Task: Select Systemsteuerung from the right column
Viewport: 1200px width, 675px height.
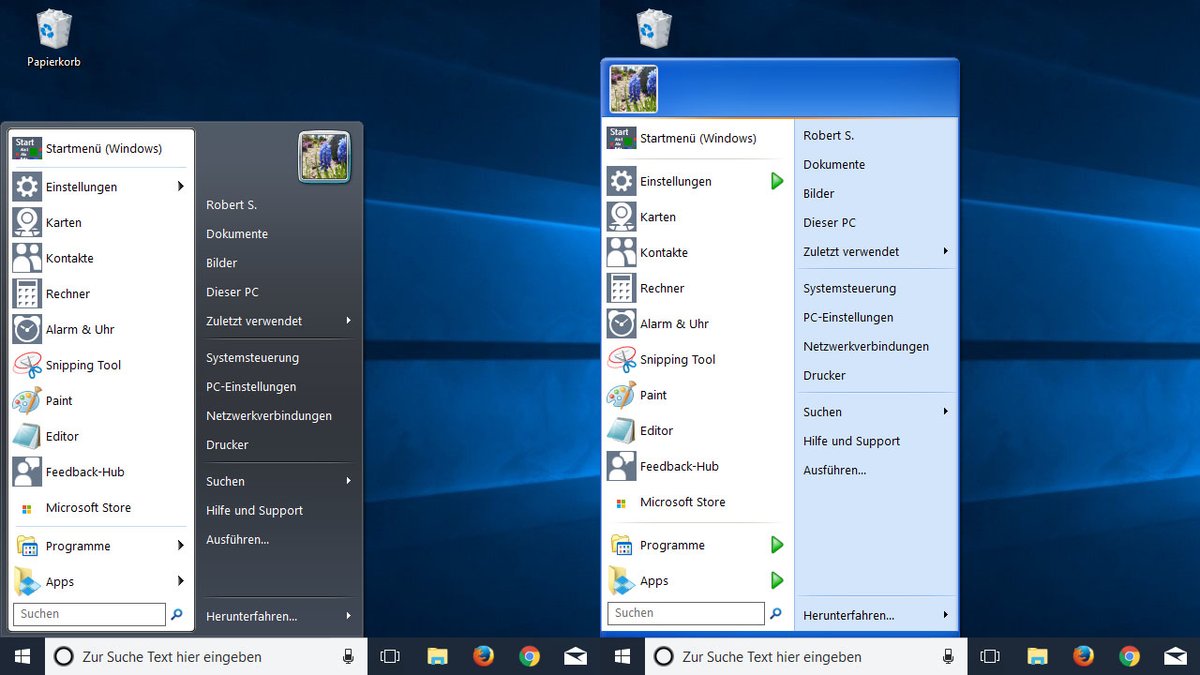Action: [x=253, y=357]
